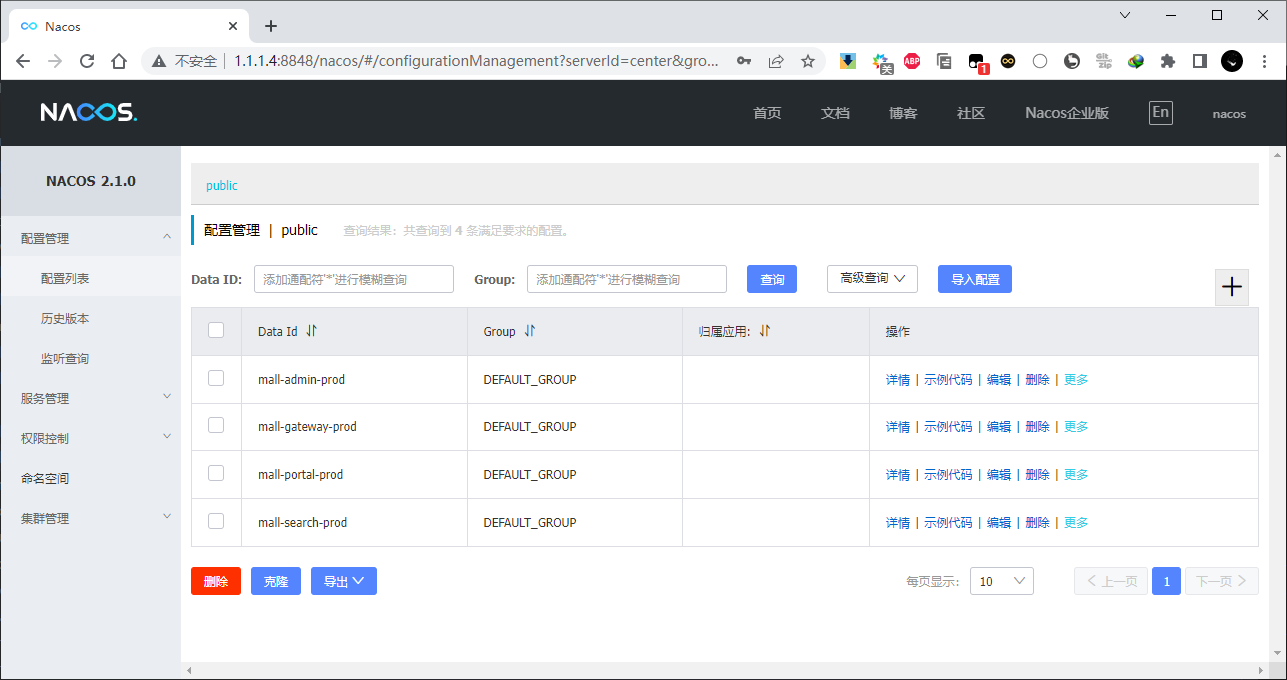Select the mall-gateway-prod checkbox
The height and width of the screenshot is (680, 1287).
[x=216, y=425]
